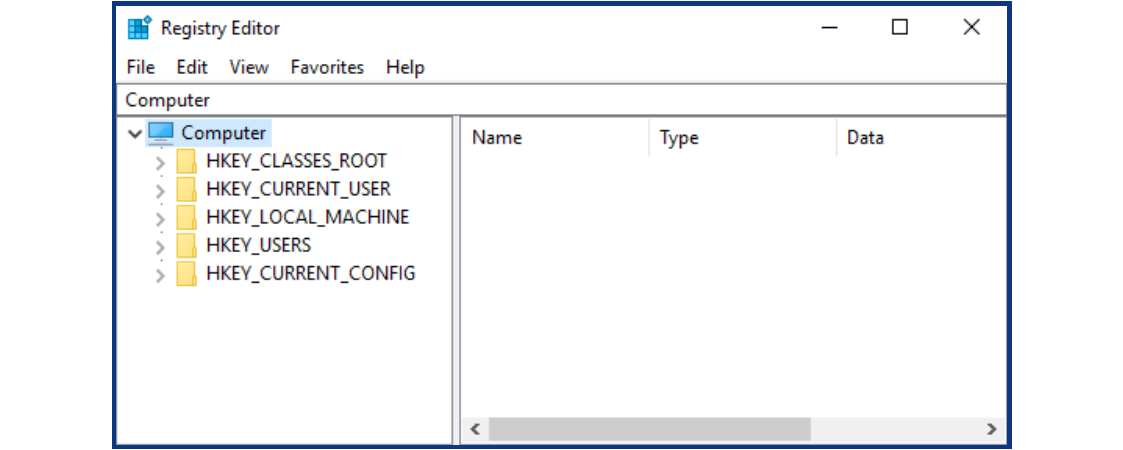
Task: Open the View menu
Action: coord(249,67)
